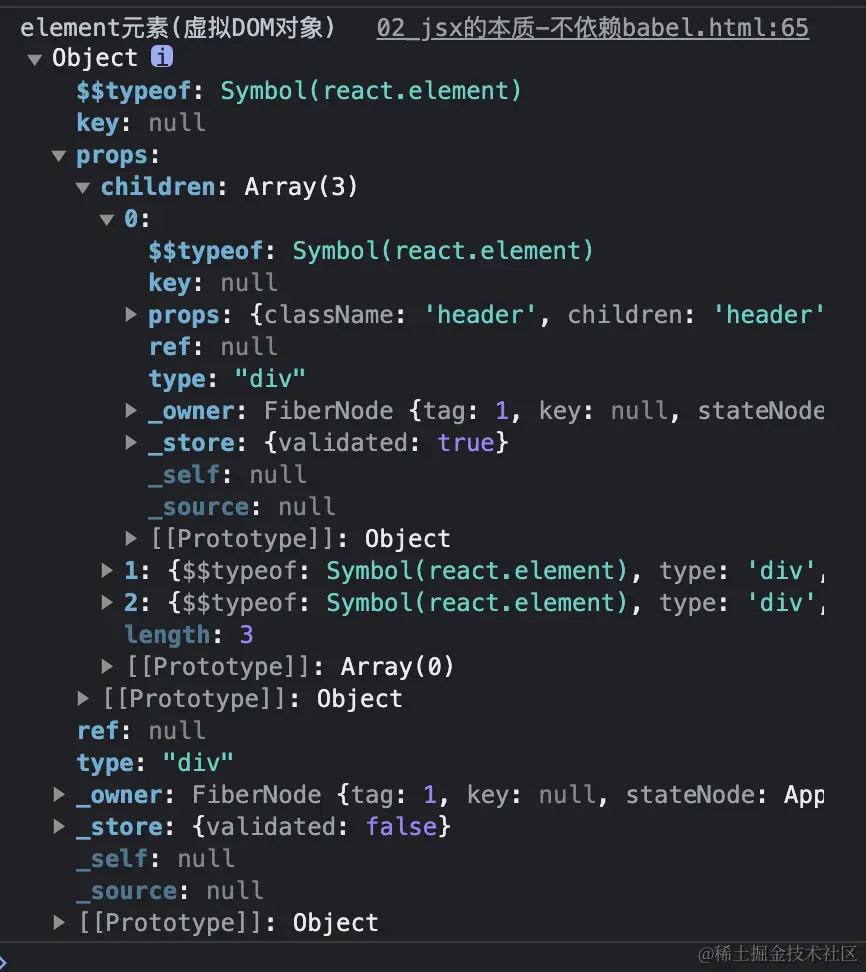Expand child element 2
The image size is (866, 972).
[x=107, y=603]
